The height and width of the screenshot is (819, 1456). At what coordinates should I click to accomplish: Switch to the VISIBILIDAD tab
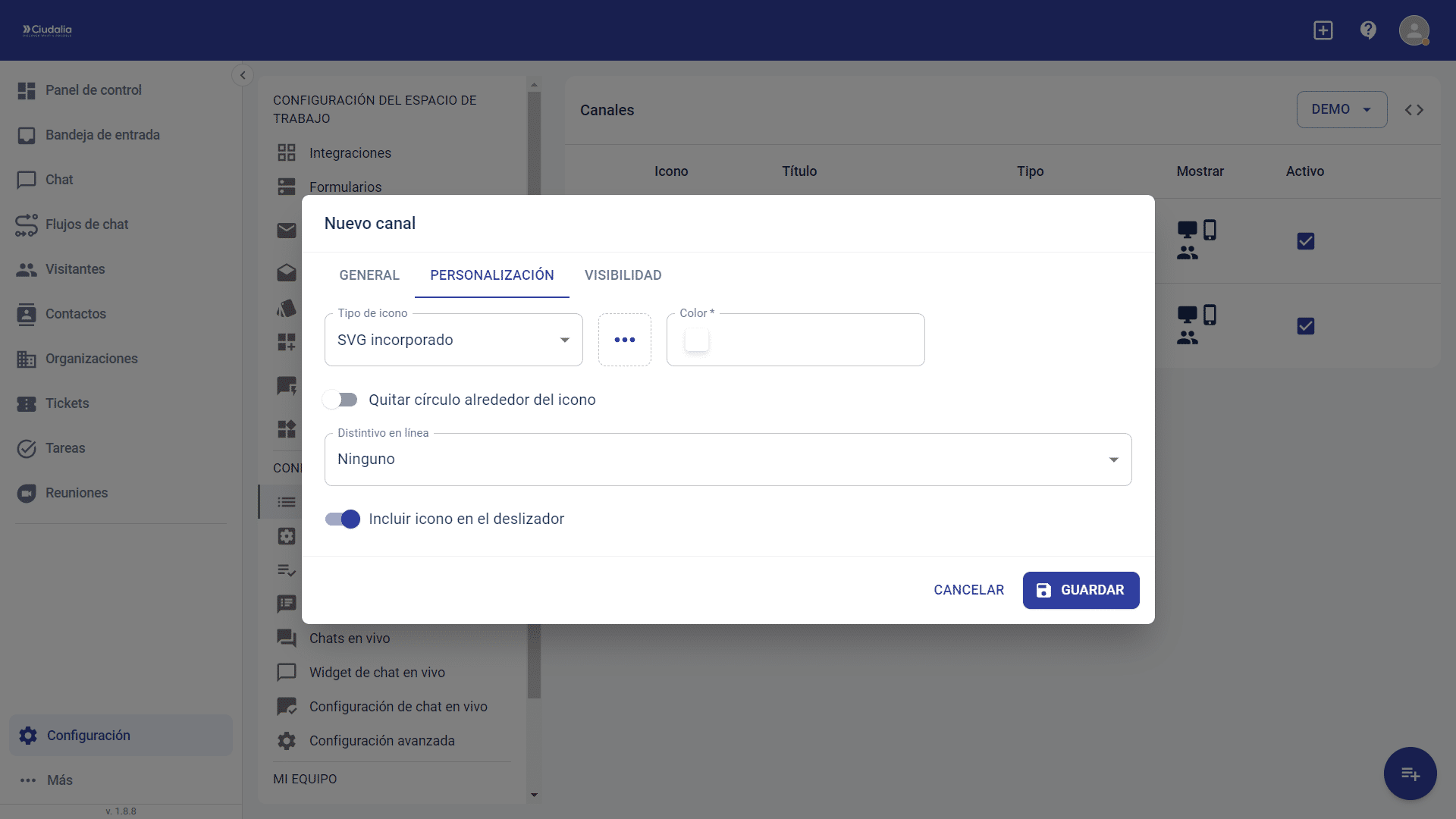pyautogui.click(x=623, y=275)
